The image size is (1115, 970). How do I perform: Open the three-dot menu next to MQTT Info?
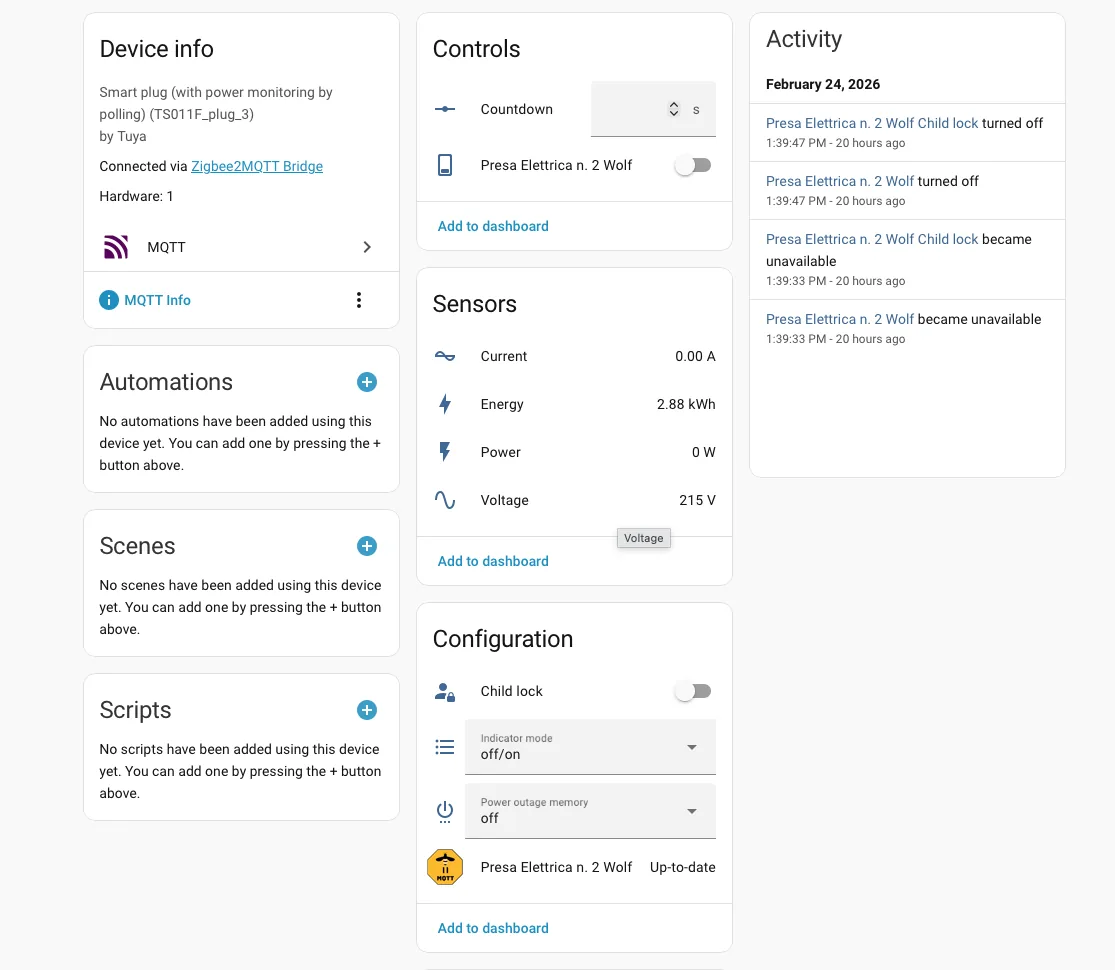tap(359, 299)
